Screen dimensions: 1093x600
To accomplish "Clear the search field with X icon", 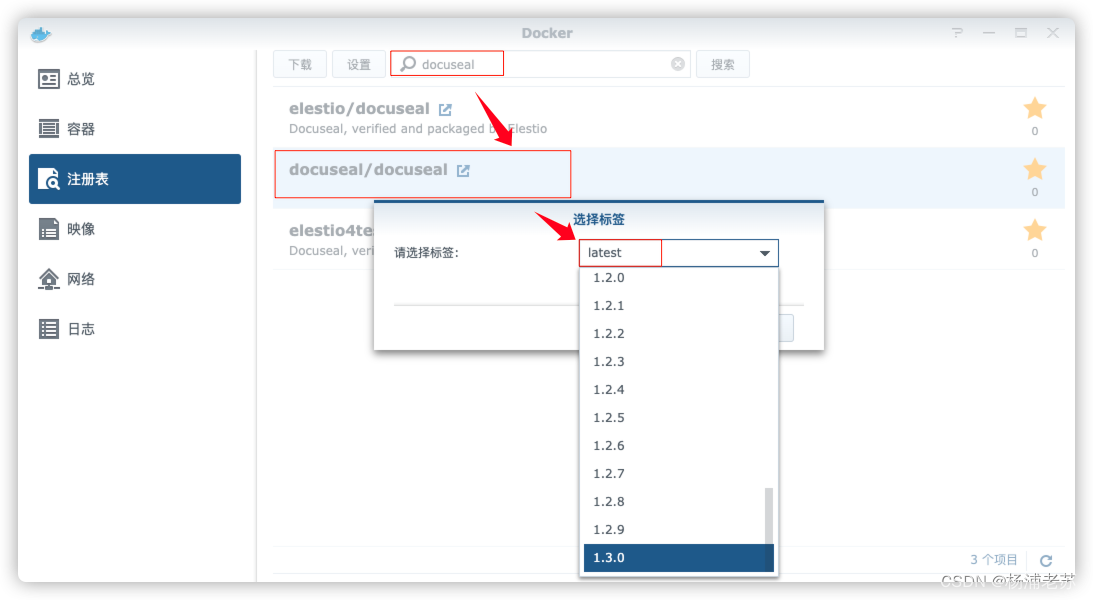I will coord(678,64).
